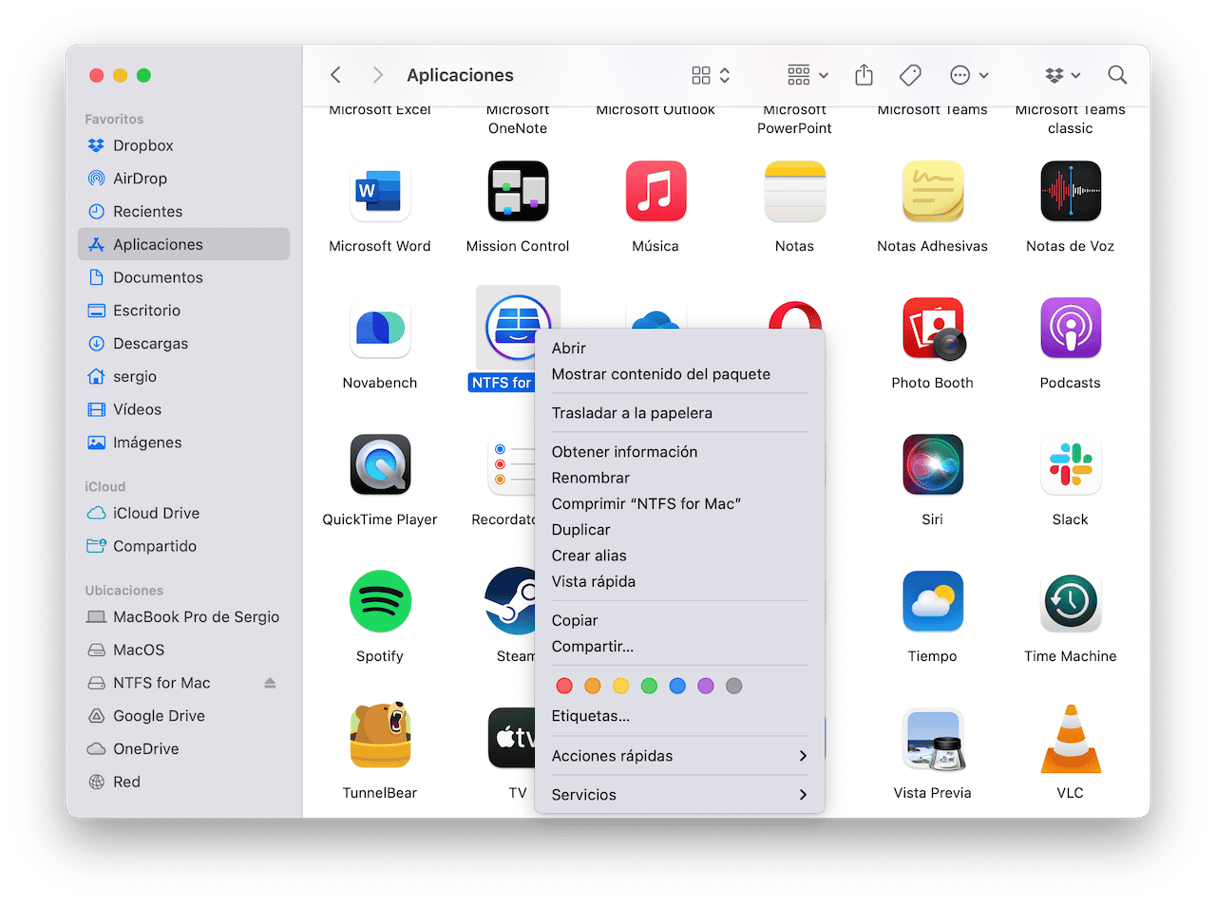This screenshot has width=1216, height=905.
Task: Select Compartir… menu entry
Action: tap(680, 647)
